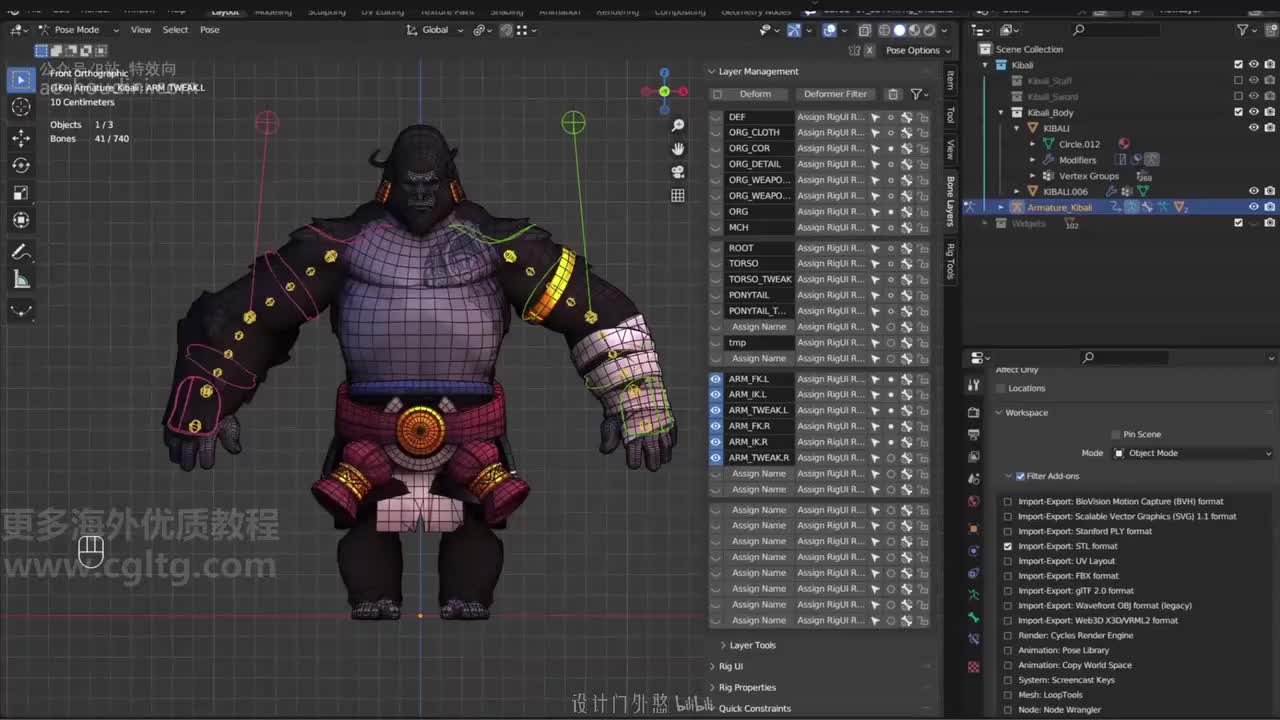Choose the Rotate tool

[21, 165]
